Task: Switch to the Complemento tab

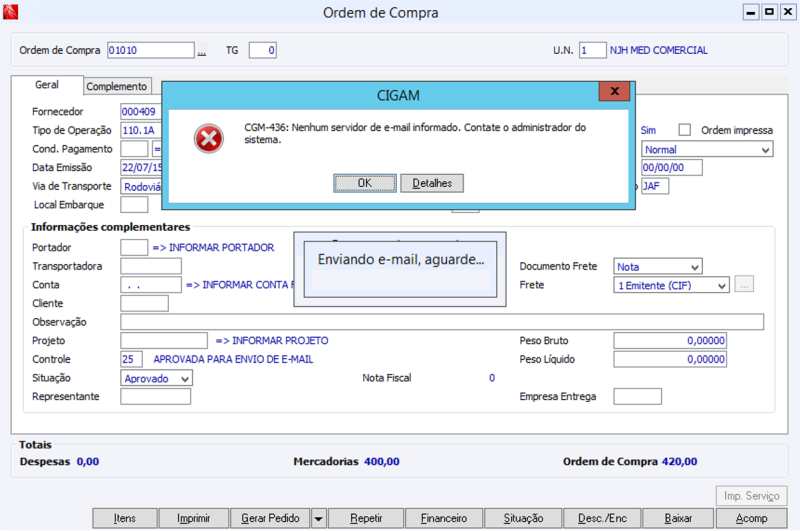Action: pos(116,86)
